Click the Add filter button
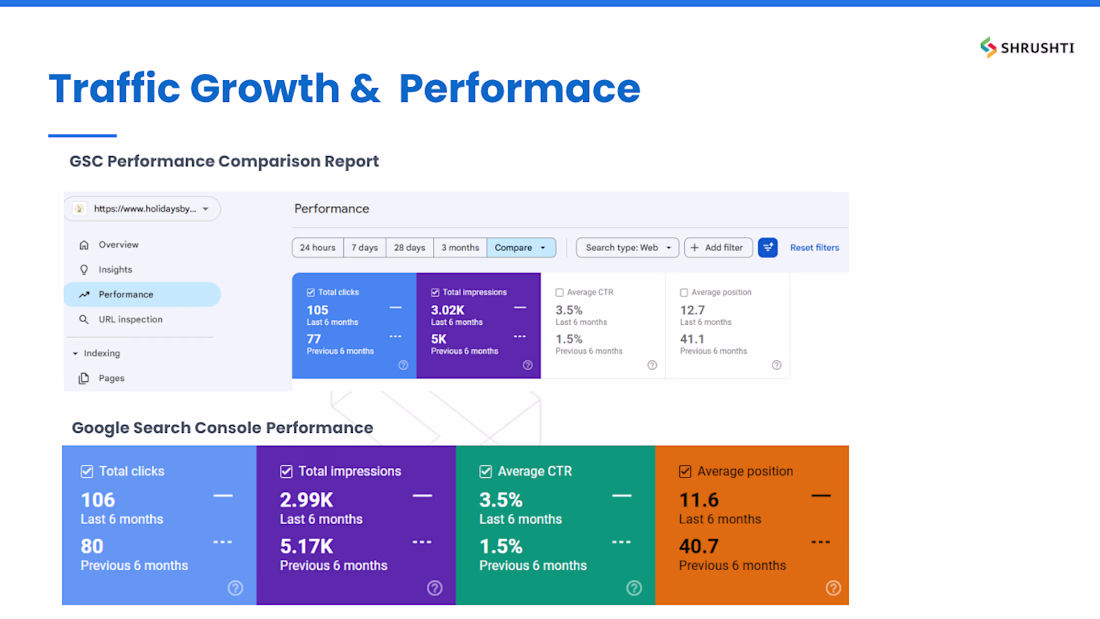1100x619 pixels. pyautogui.click(x=718, y=248)
